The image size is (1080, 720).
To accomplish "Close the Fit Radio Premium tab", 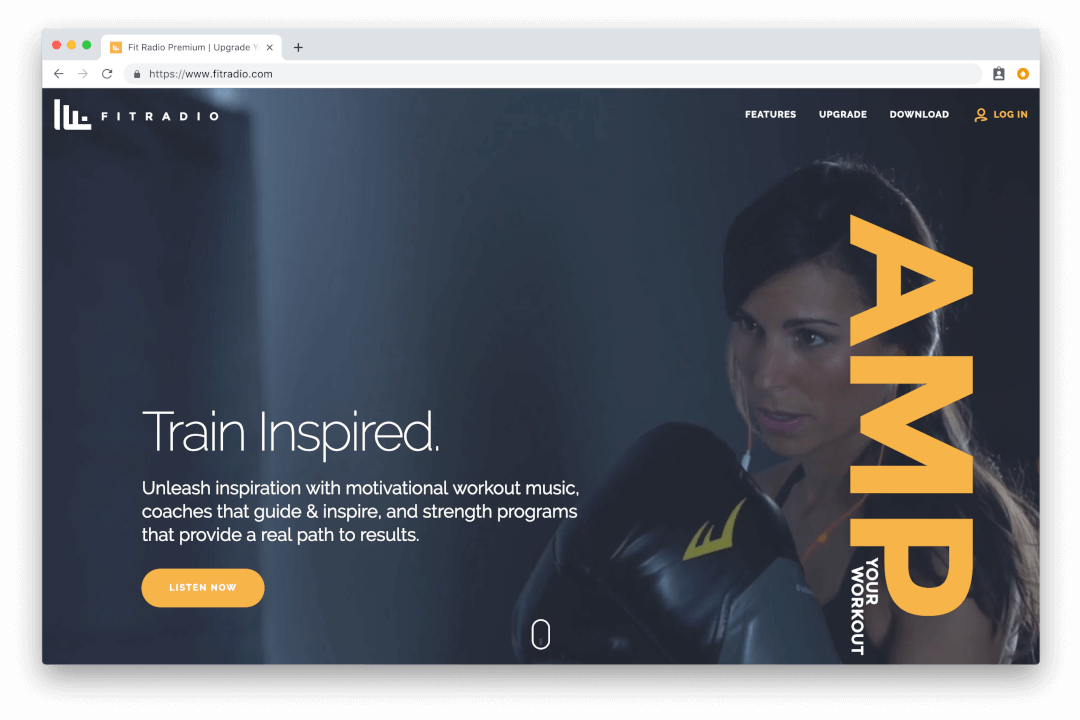I will 270,48.
